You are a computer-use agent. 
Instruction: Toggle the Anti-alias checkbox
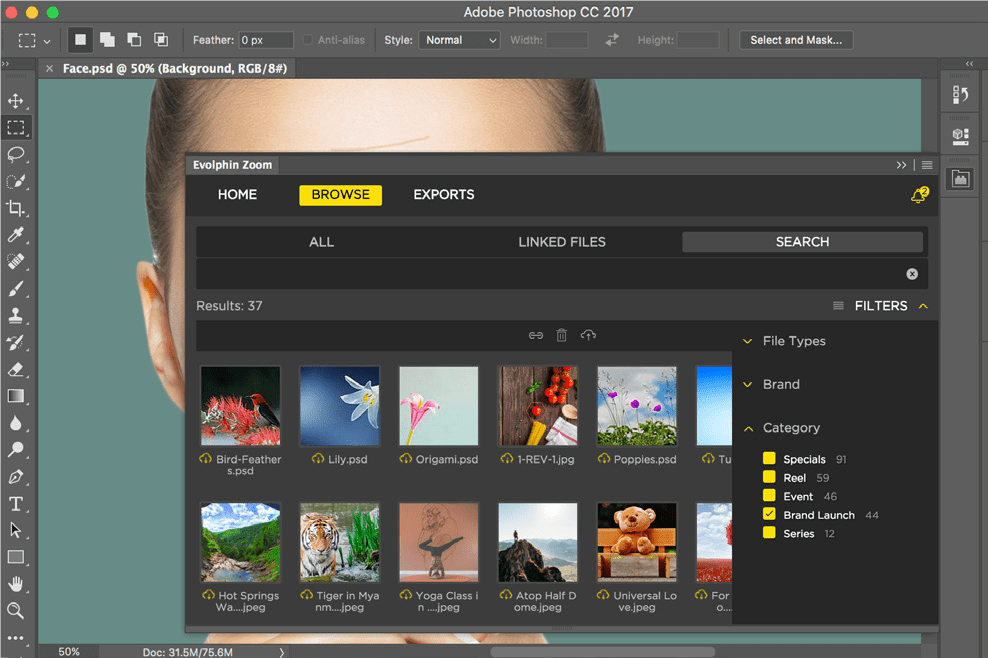307,40
